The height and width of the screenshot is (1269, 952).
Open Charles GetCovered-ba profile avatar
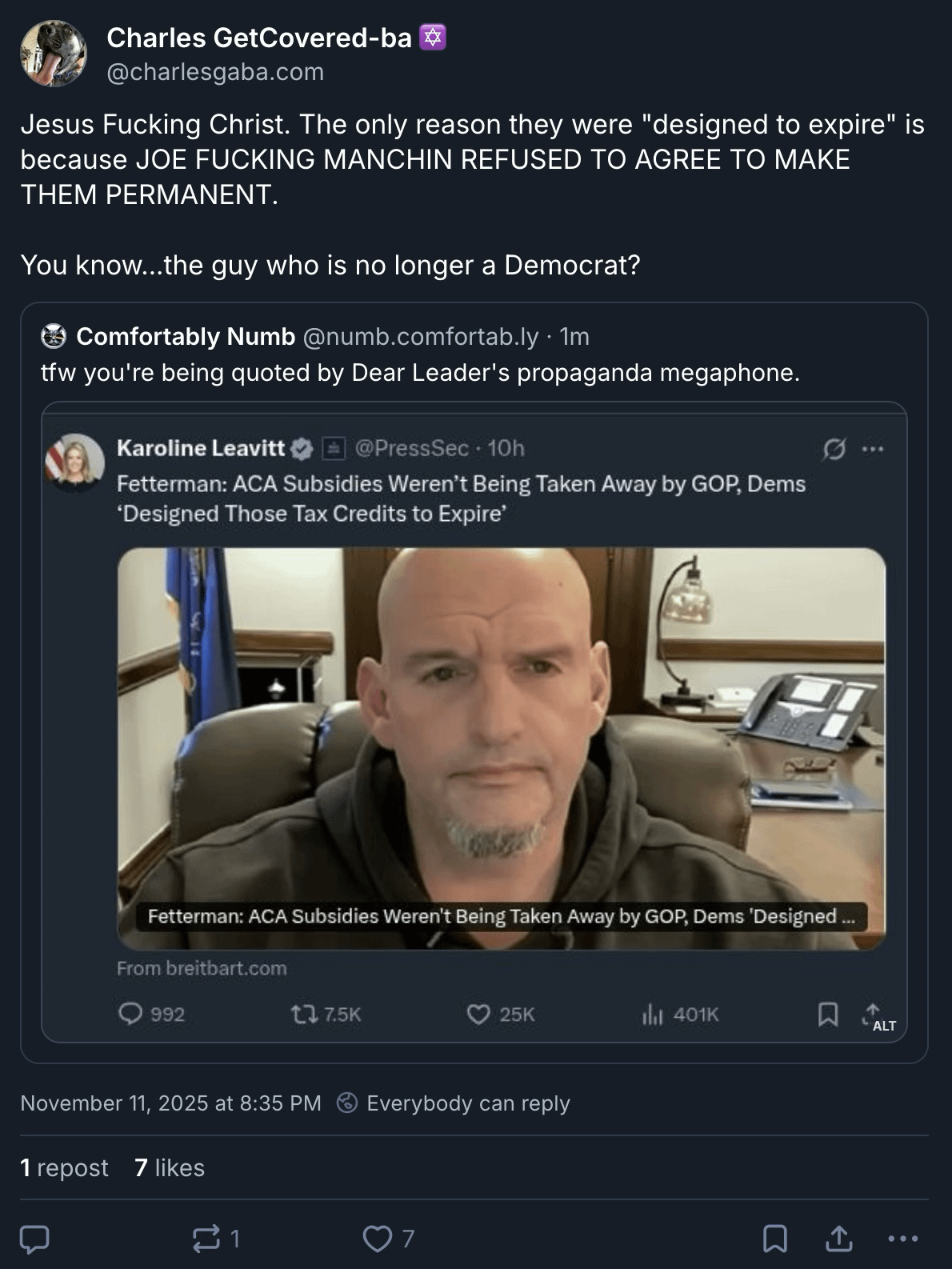(54, 54)
